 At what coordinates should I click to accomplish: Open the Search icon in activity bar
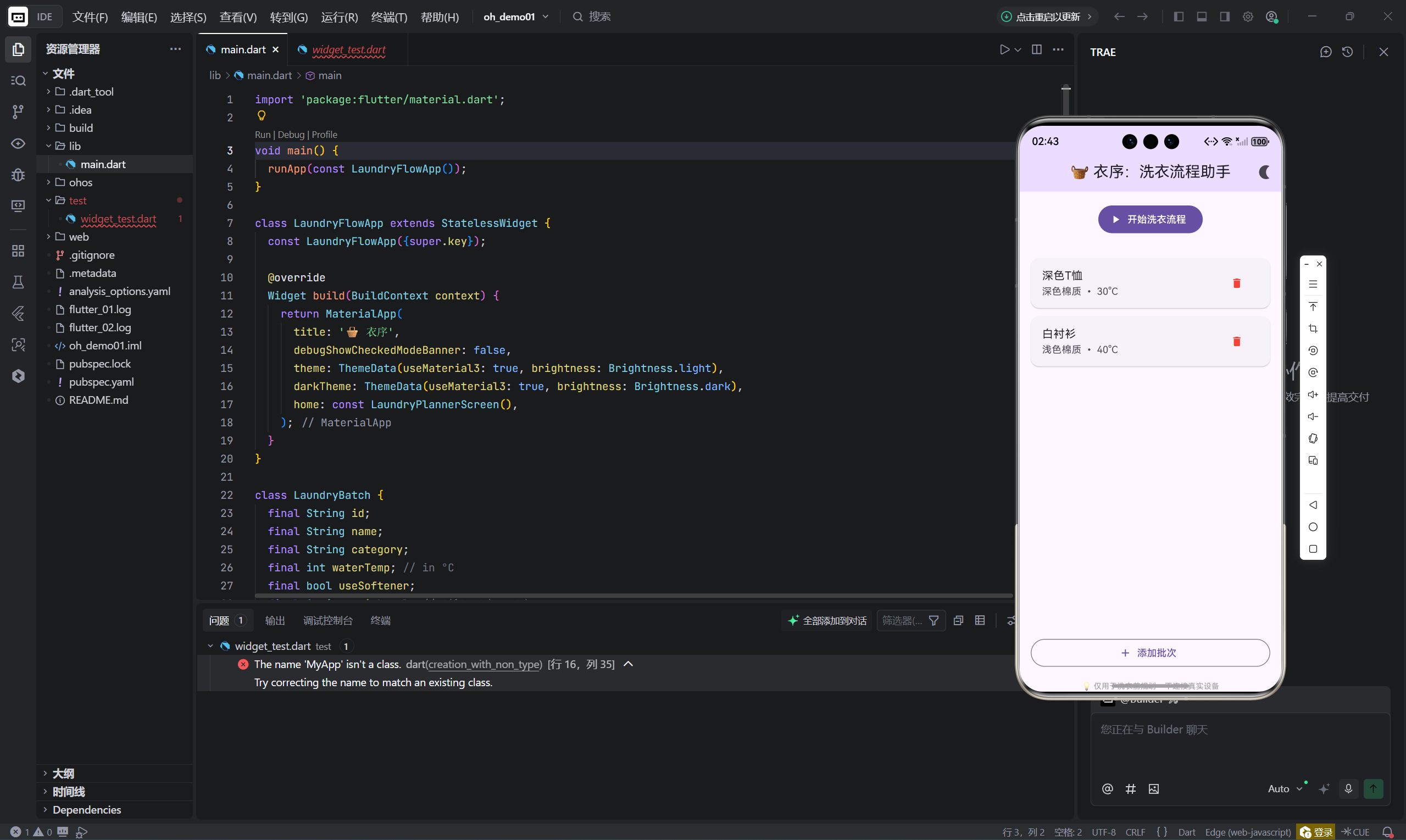tap(18, 80)
